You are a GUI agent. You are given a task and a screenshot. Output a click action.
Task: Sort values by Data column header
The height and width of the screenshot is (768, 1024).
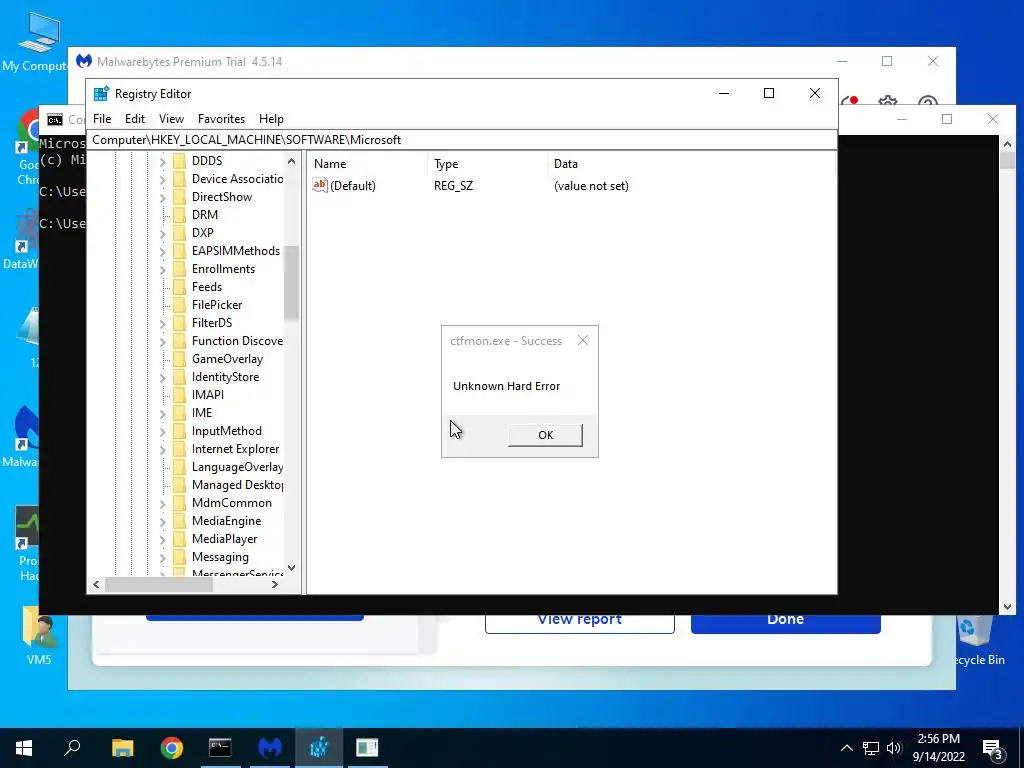[x=691, y=164]
